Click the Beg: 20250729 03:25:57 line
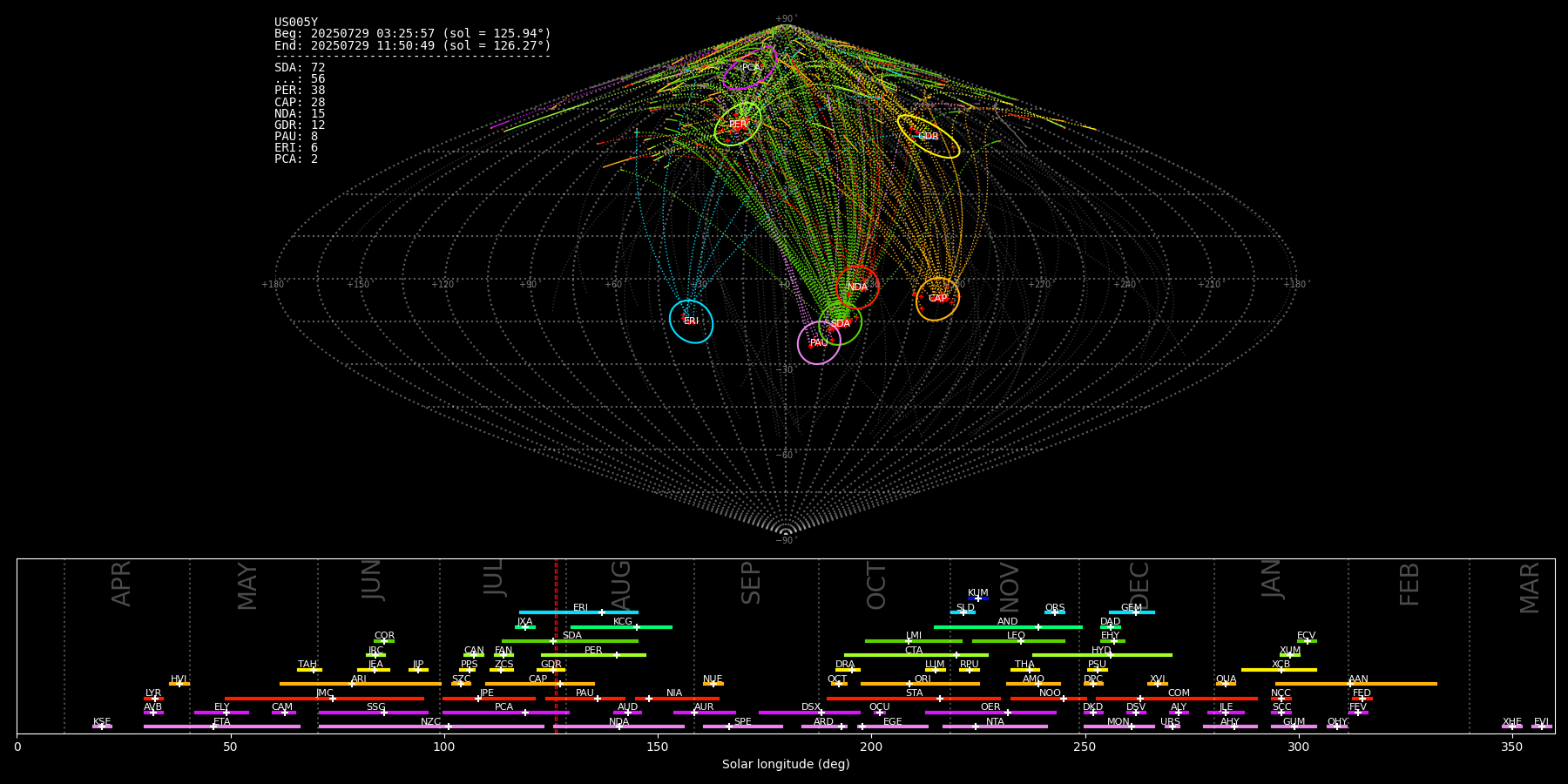 [x=413, y=34]
